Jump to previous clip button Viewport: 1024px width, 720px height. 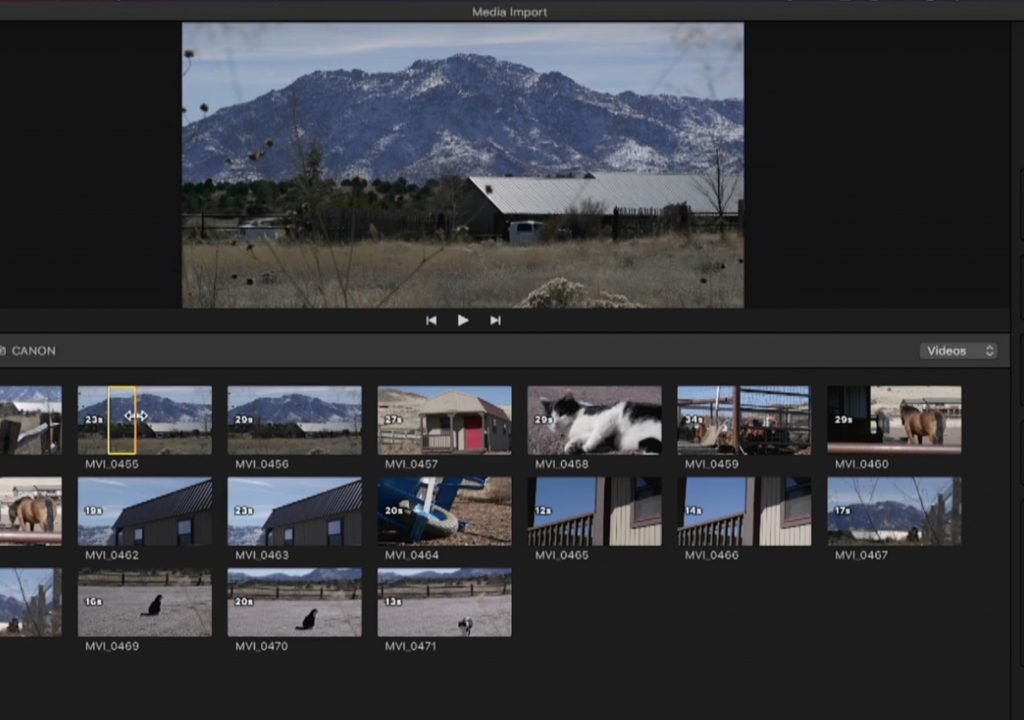(x=432, y=320)
